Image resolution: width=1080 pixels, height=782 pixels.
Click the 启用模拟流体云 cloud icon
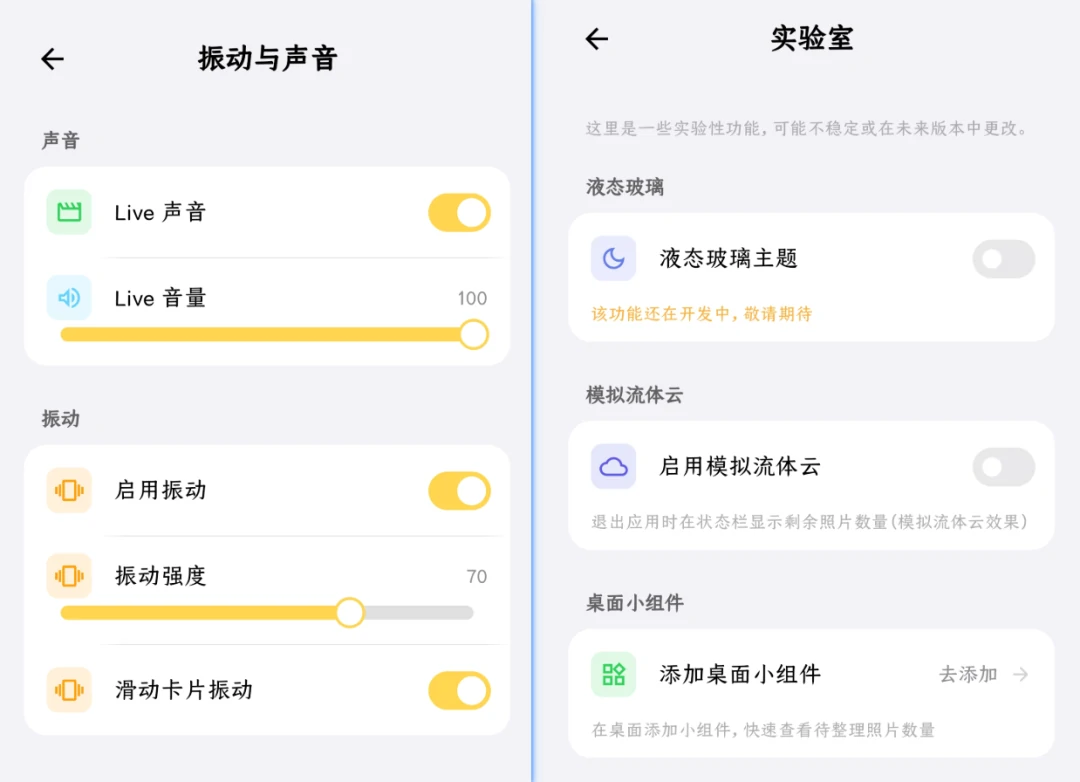[613, 467]
